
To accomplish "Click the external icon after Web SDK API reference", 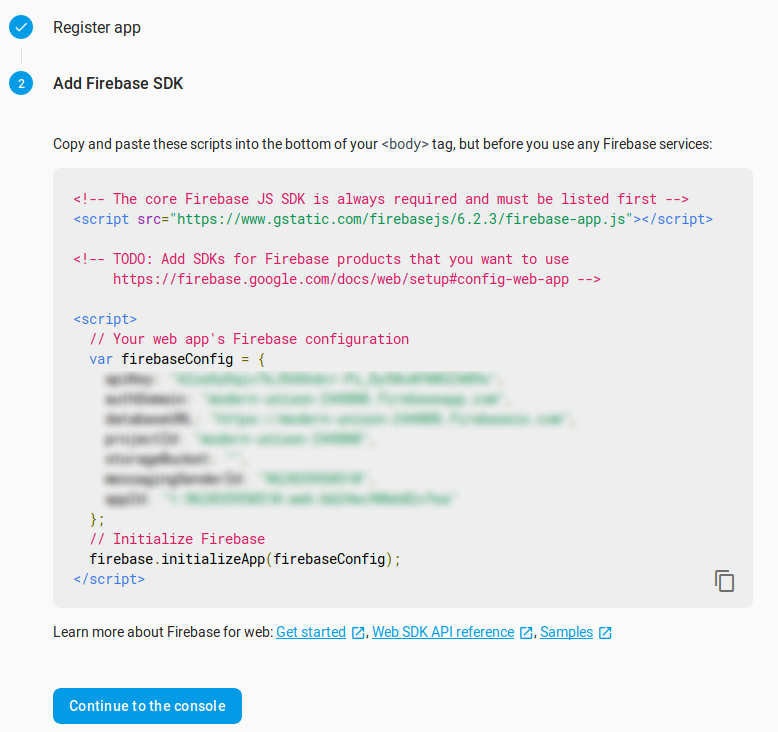I will (x=526, y=633).
